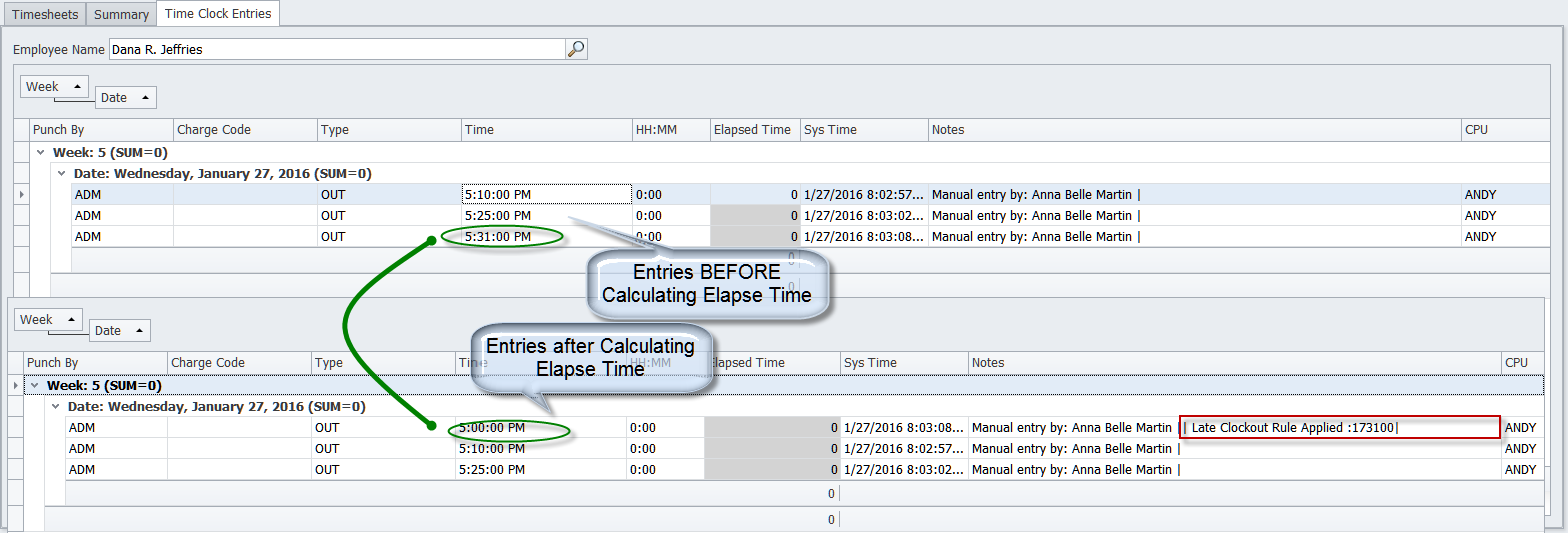The width and height of the screenshot is (1568, 533).
Task: Switch to the Timesheets tab
Action: pos(44,14)
